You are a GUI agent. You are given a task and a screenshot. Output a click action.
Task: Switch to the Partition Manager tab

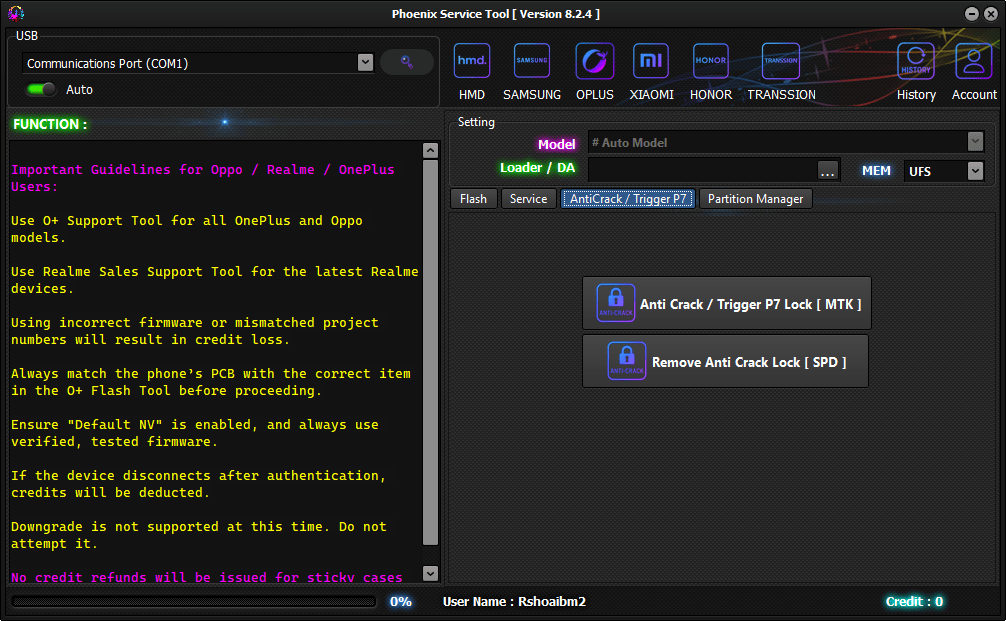click(755, 199)
